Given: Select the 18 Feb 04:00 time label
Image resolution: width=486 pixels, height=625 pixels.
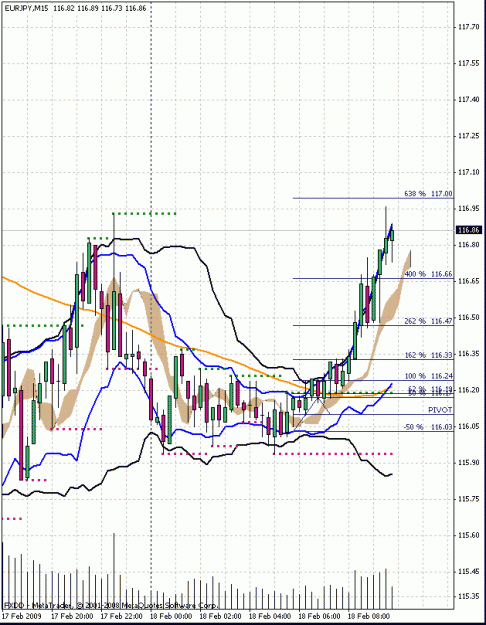Looking at the screenshot, I should [270, 616].
